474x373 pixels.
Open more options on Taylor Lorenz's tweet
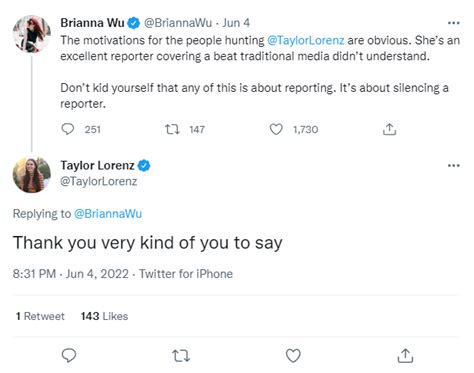[x=454, y=166]
